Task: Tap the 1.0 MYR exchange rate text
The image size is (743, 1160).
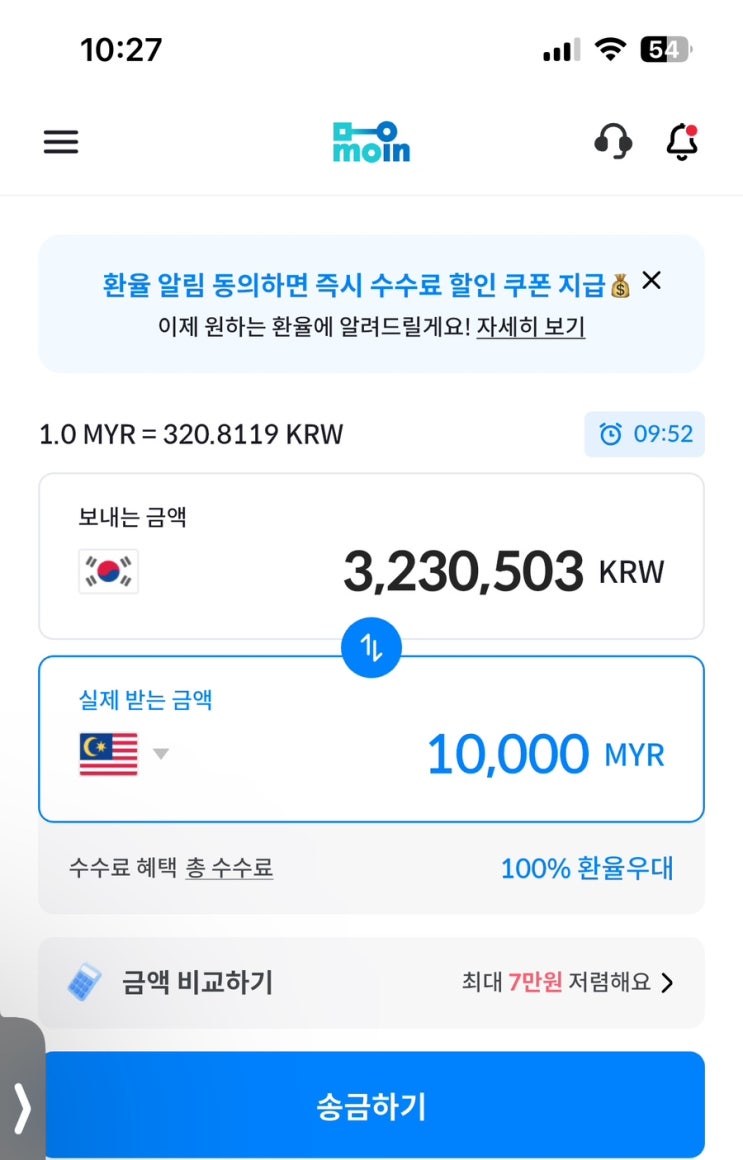Action: [191, 435]
